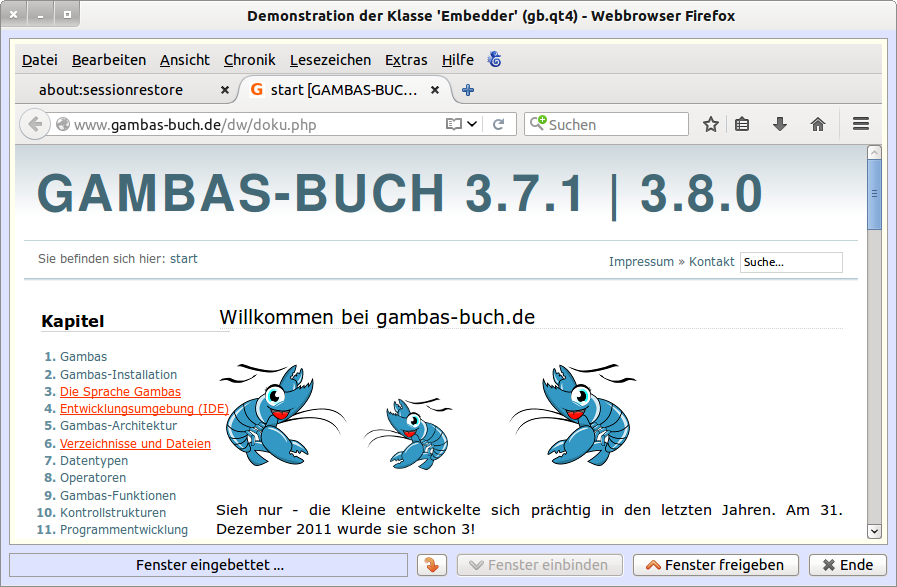The height and width of the screenshot is (587, 897).
Task: Show bookmarks list icon
Action: click(742, 124)
